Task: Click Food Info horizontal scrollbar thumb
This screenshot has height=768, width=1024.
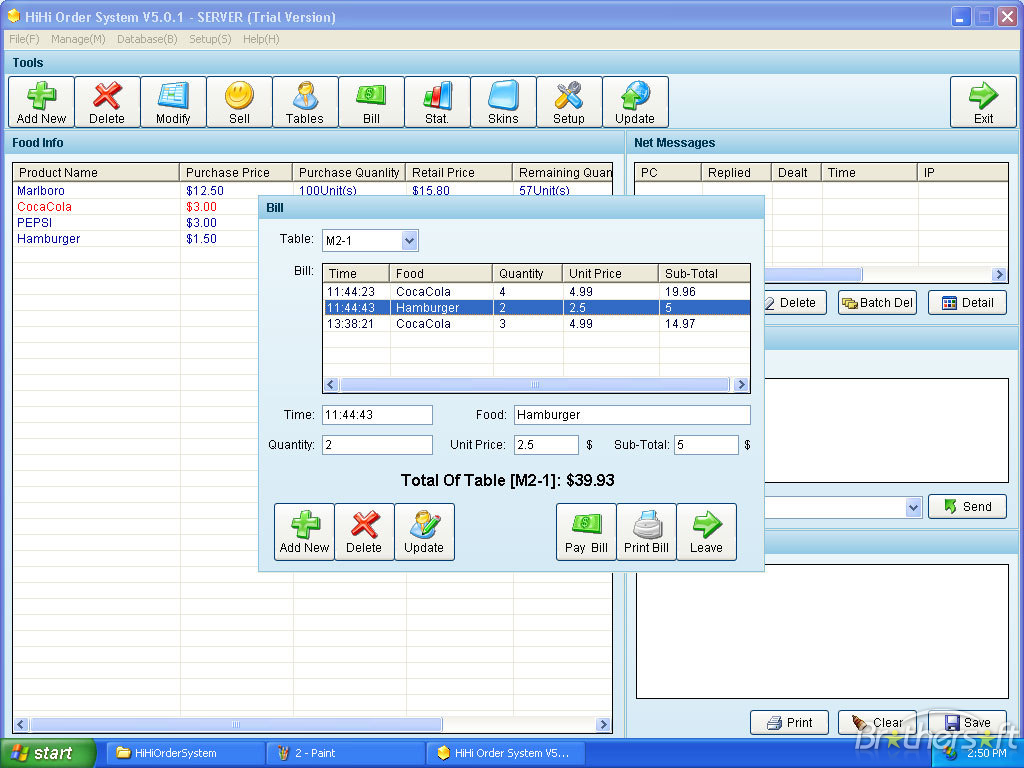Action: coord(236,724)
